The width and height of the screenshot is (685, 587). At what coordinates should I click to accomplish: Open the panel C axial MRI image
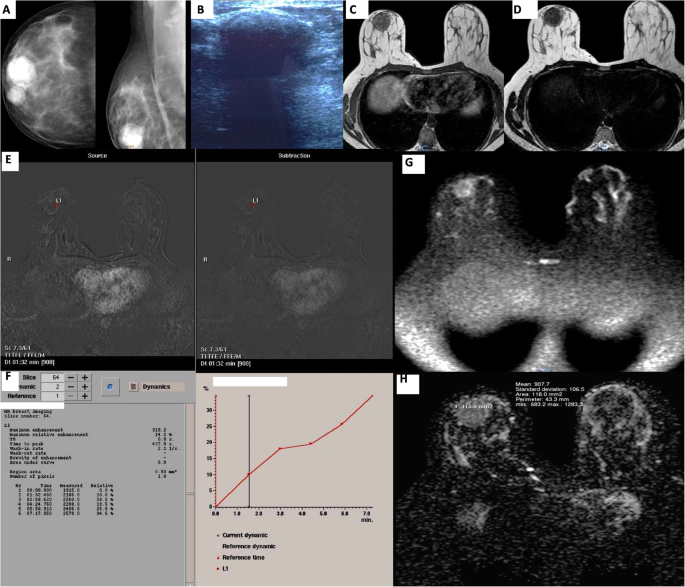(423, 75)
